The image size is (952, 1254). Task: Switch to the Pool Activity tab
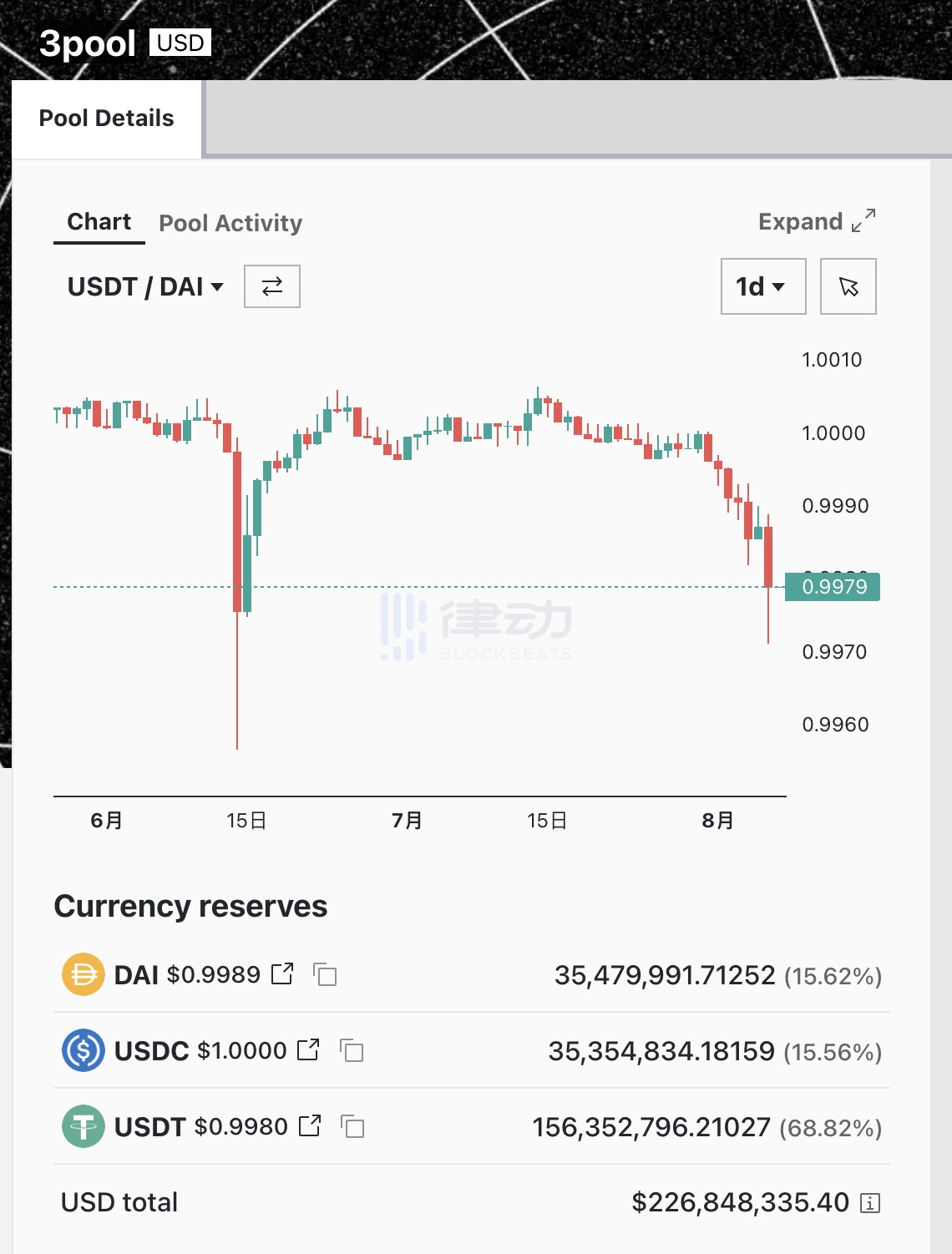[x=230, y=223]
